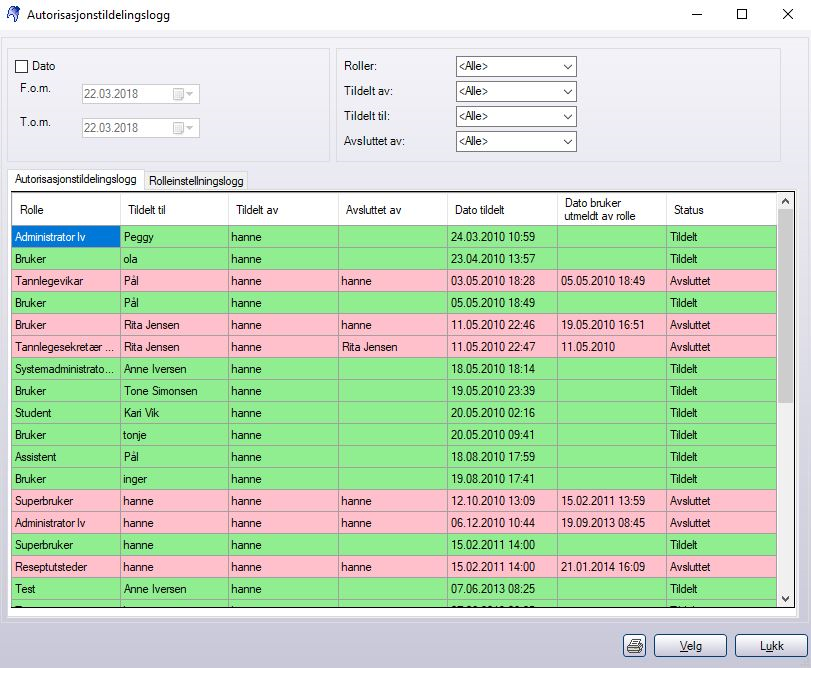The image size is (814, 673).
Task: Switch to Autorisasjonstildelingslogg tab
Action: 76,179
